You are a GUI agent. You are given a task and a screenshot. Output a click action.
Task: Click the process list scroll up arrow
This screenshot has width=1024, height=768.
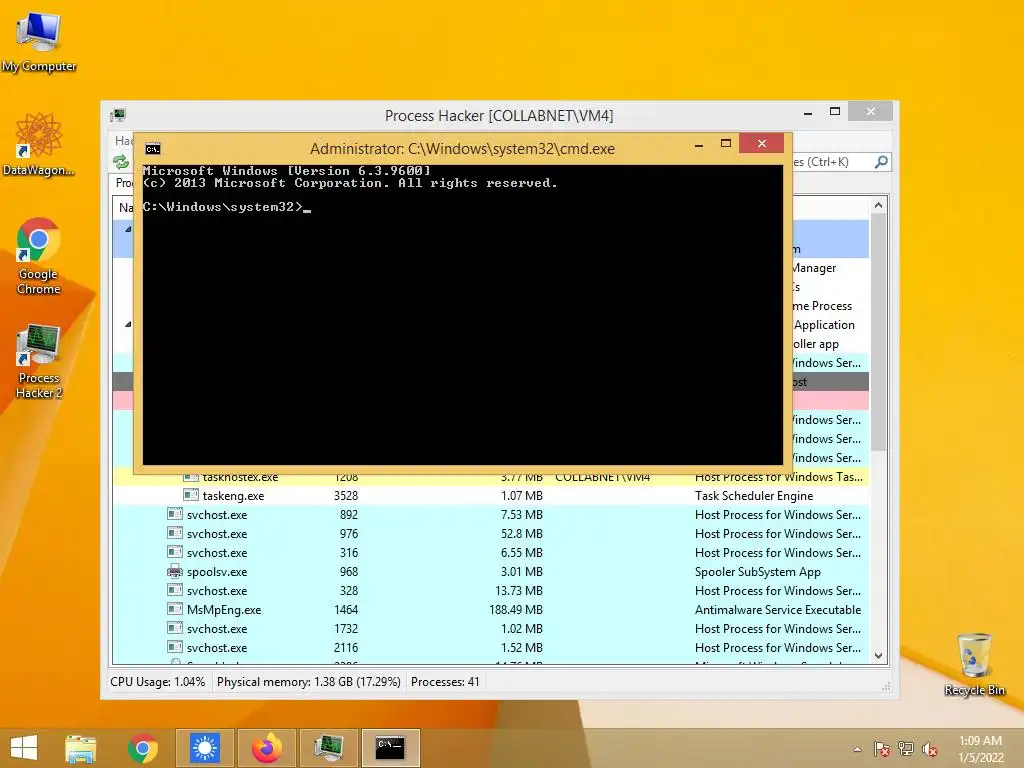[878, 205]
